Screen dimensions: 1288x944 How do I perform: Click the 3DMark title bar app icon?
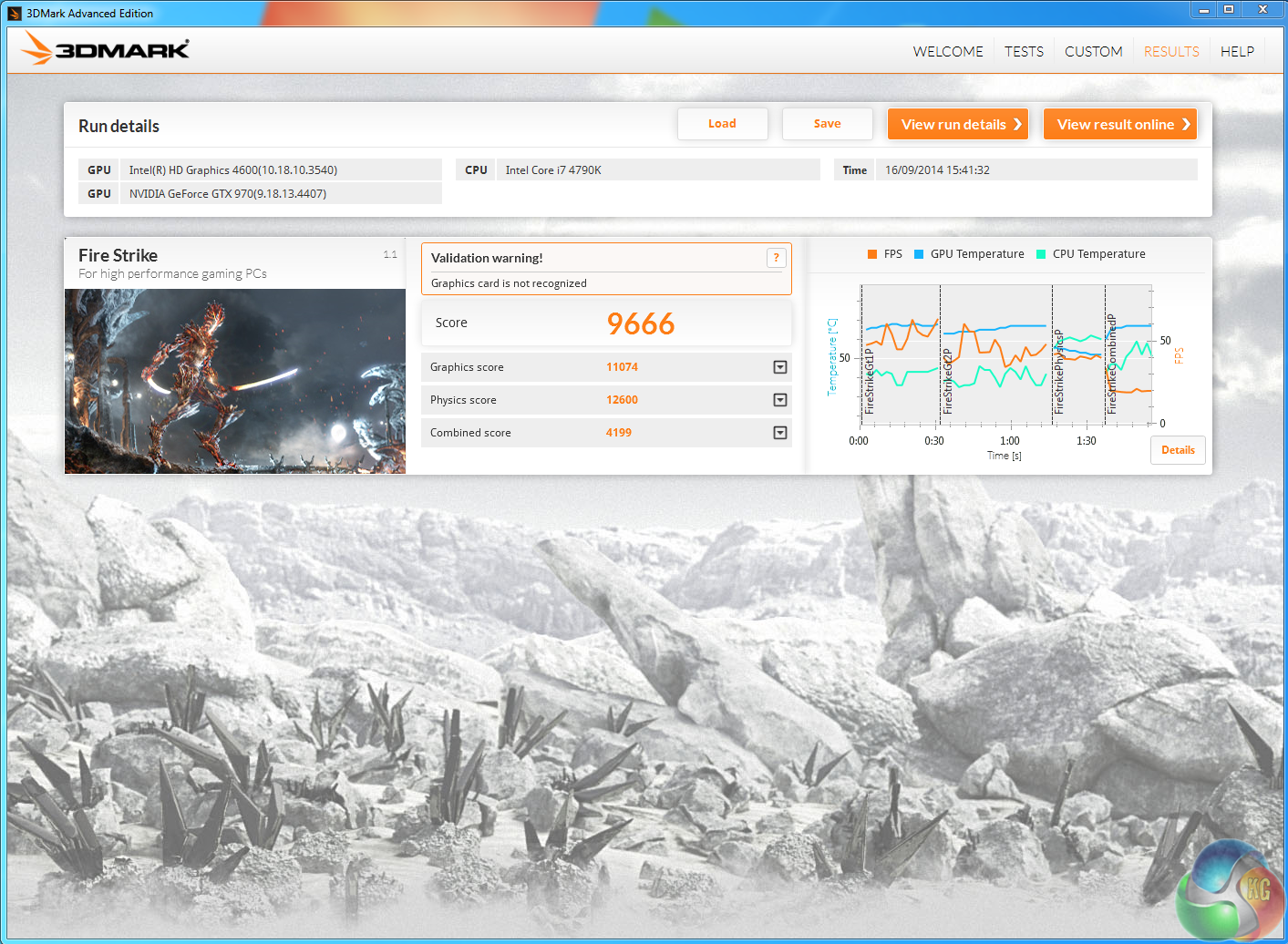(15, 14)
